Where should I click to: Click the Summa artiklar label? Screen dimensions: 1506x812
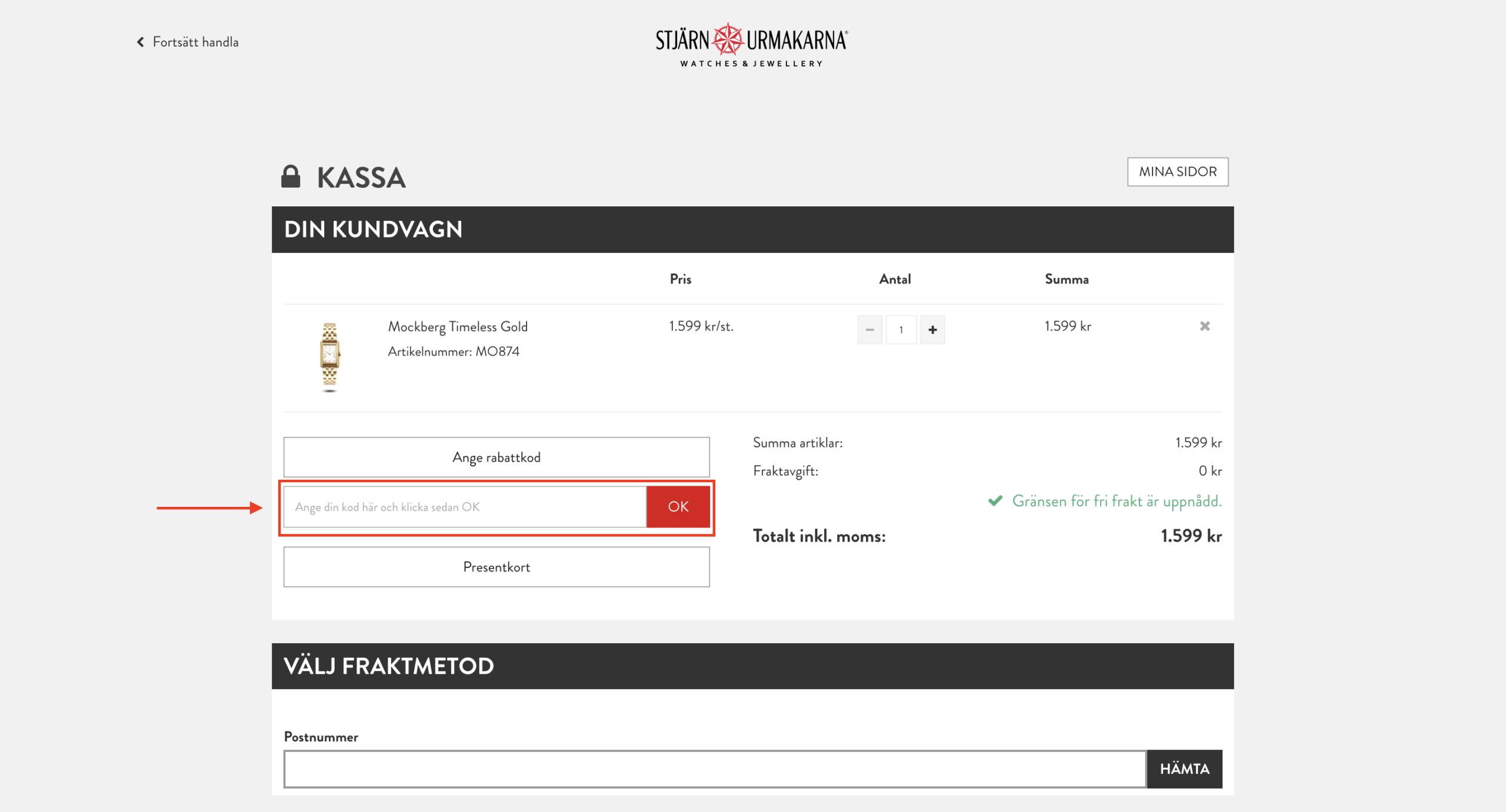798,443
